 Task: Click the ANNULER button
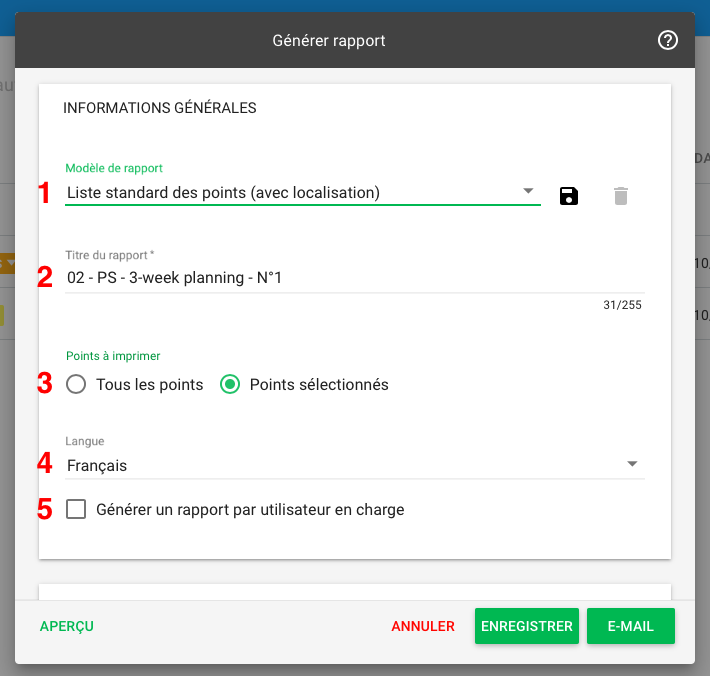point(423,626)
